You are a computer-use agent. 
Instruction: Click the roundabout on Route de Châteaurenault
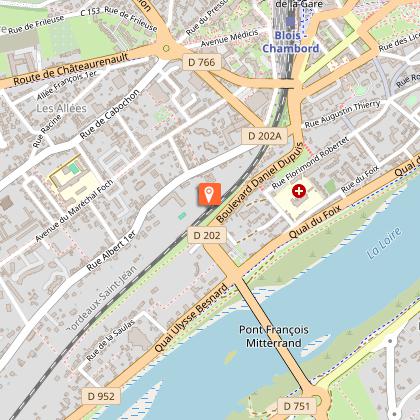pos(166,48)
